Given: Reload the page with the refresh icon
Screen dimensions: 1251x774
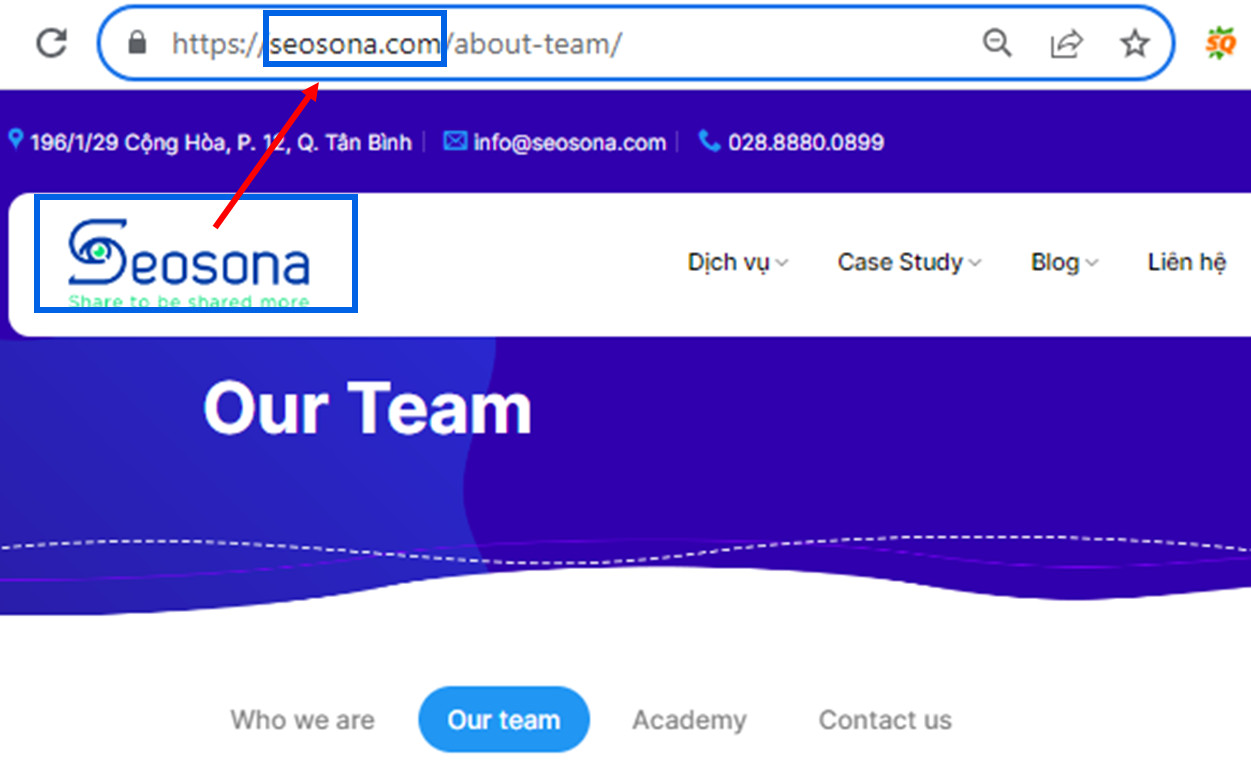Looking at the screenshot, I should (51, 42).
